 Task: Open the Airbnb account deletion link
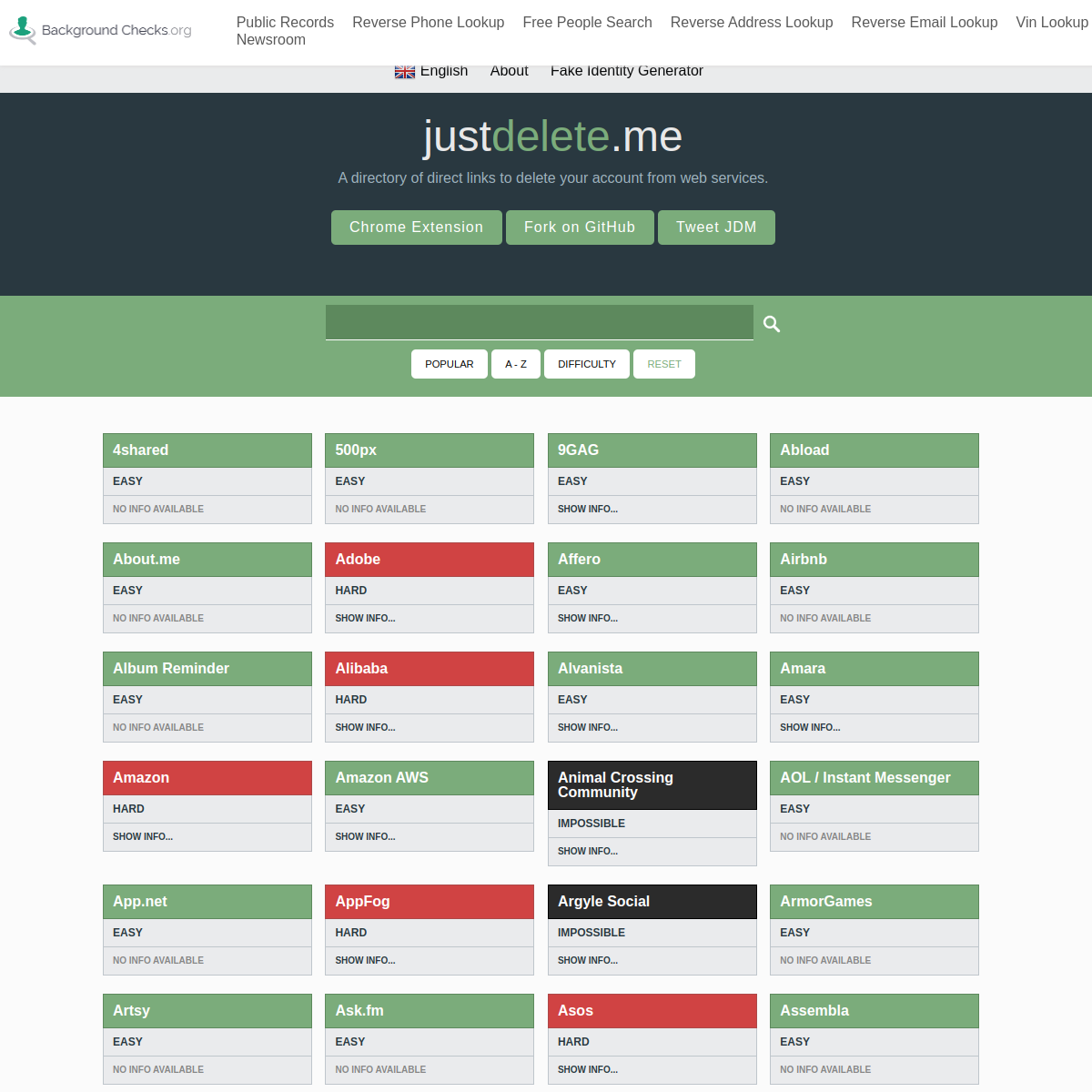pyautogui.click(x=804, y=560)
